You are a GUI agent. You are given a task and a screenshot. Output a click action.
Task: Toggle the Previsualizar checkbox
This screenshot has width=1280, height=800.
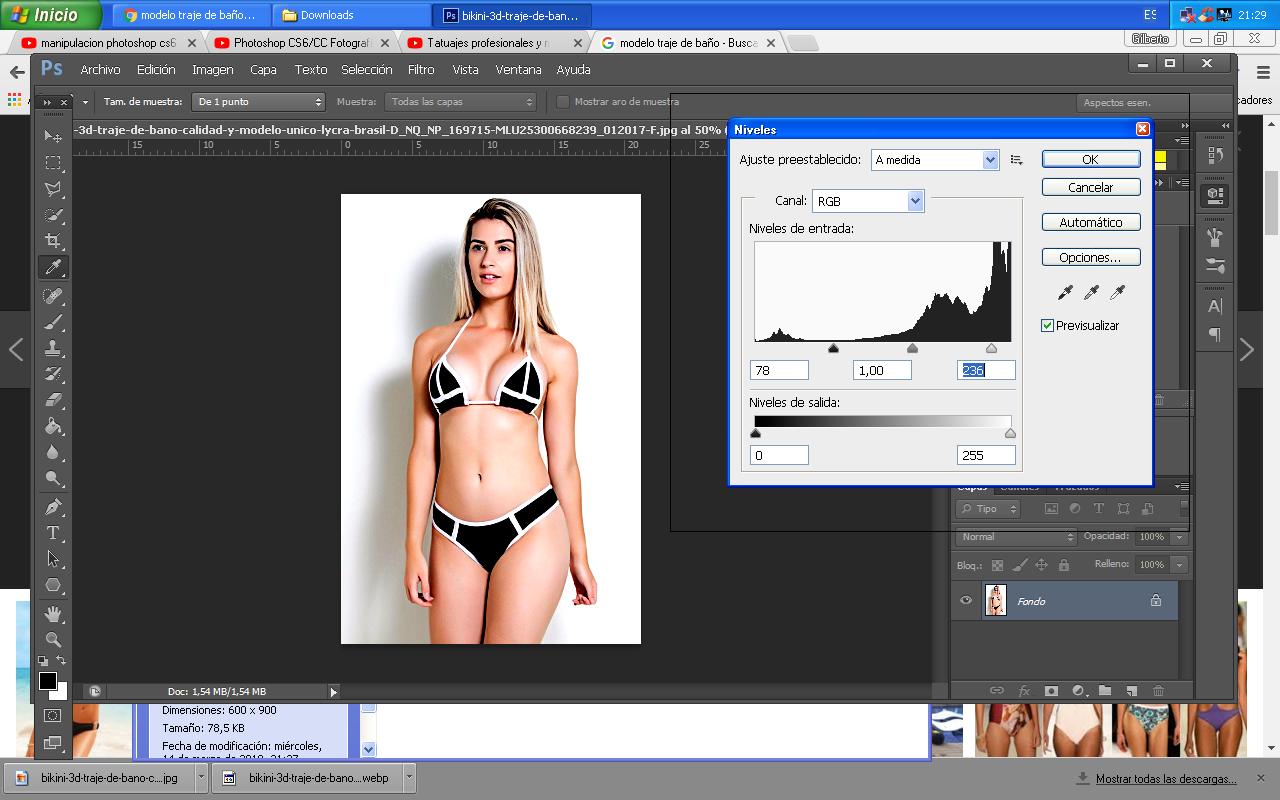point(1047,326)
